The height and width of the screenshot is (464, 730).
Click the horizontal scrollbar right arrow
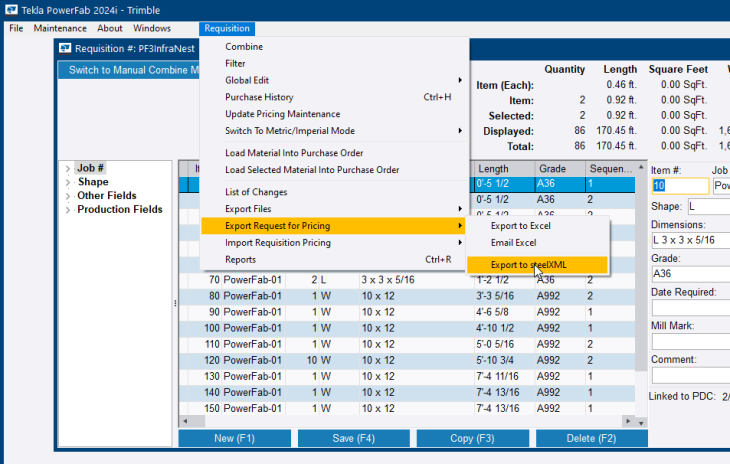(628, 421)
